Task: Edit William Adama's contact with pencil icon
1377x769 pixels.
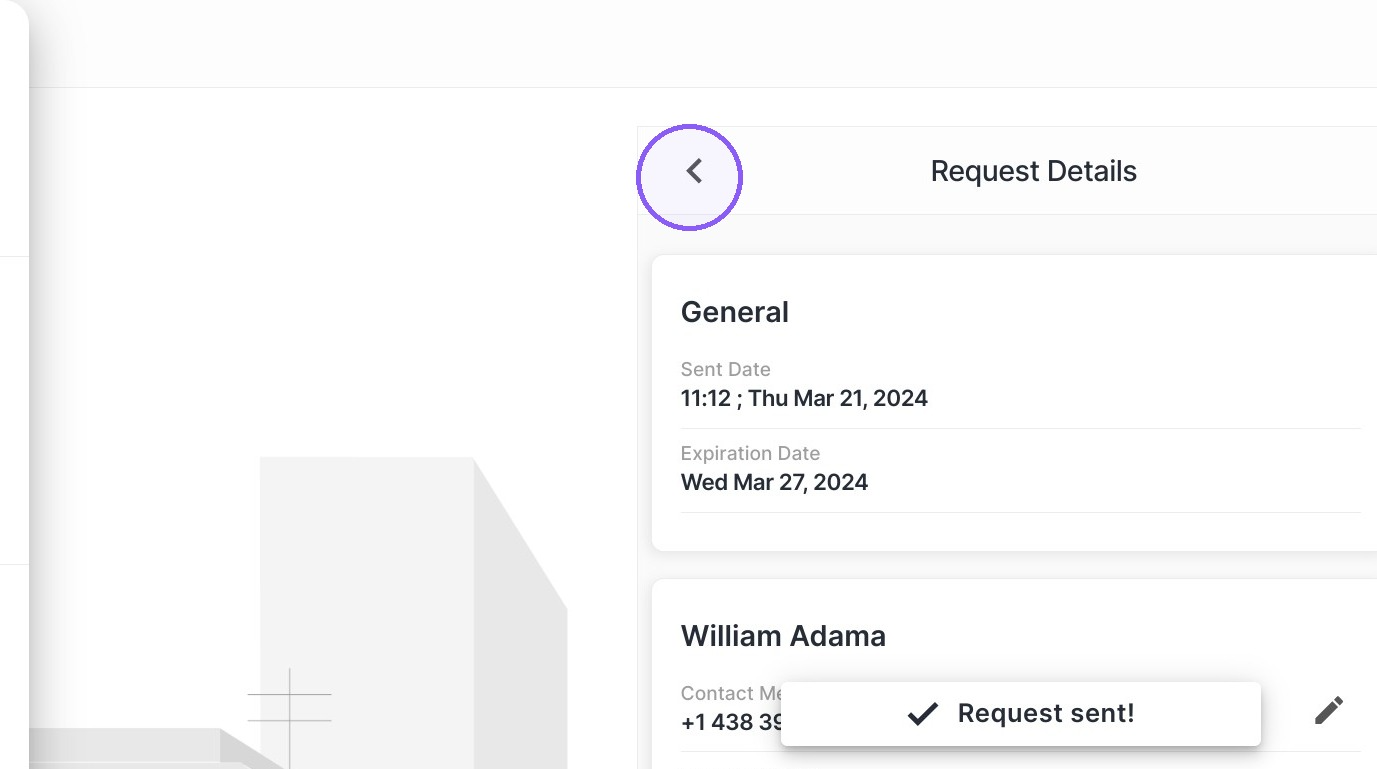Action: point(1328,710)
